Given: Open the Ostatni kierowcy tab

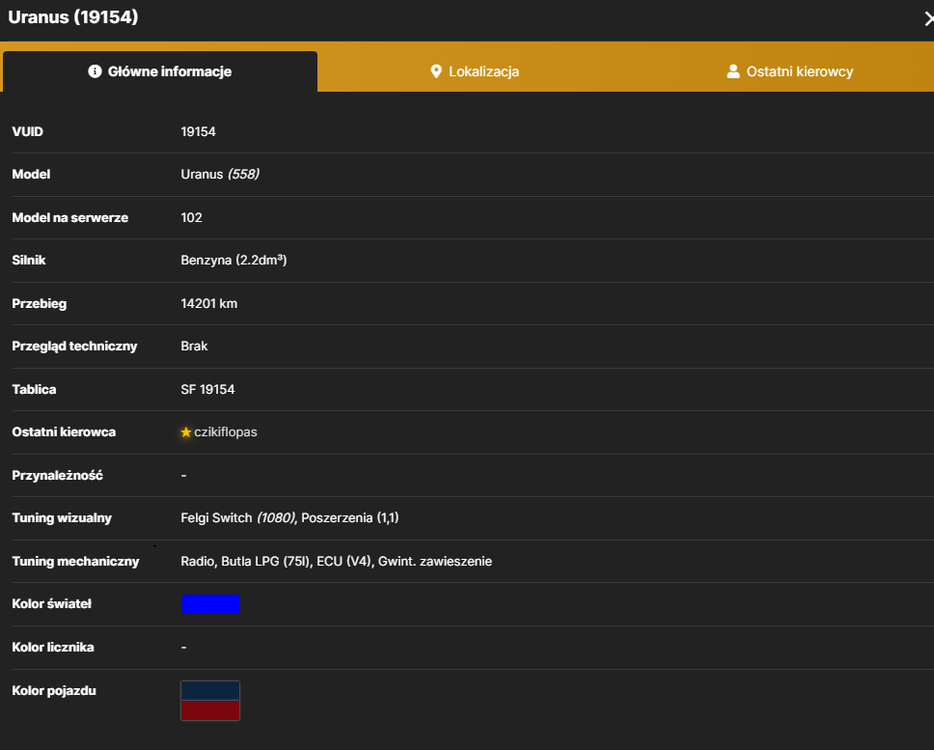Looking at the screenshot, I should (x=790, y=71).
